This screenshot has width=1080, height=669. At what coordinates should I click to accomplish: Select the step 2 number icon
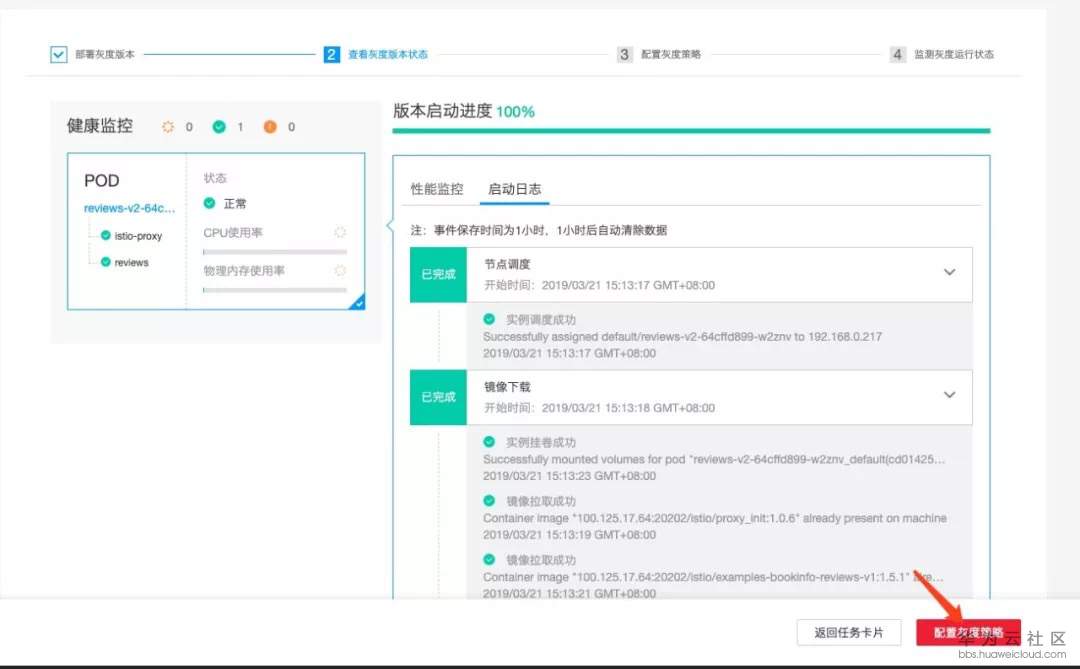(x=331, y=54)
